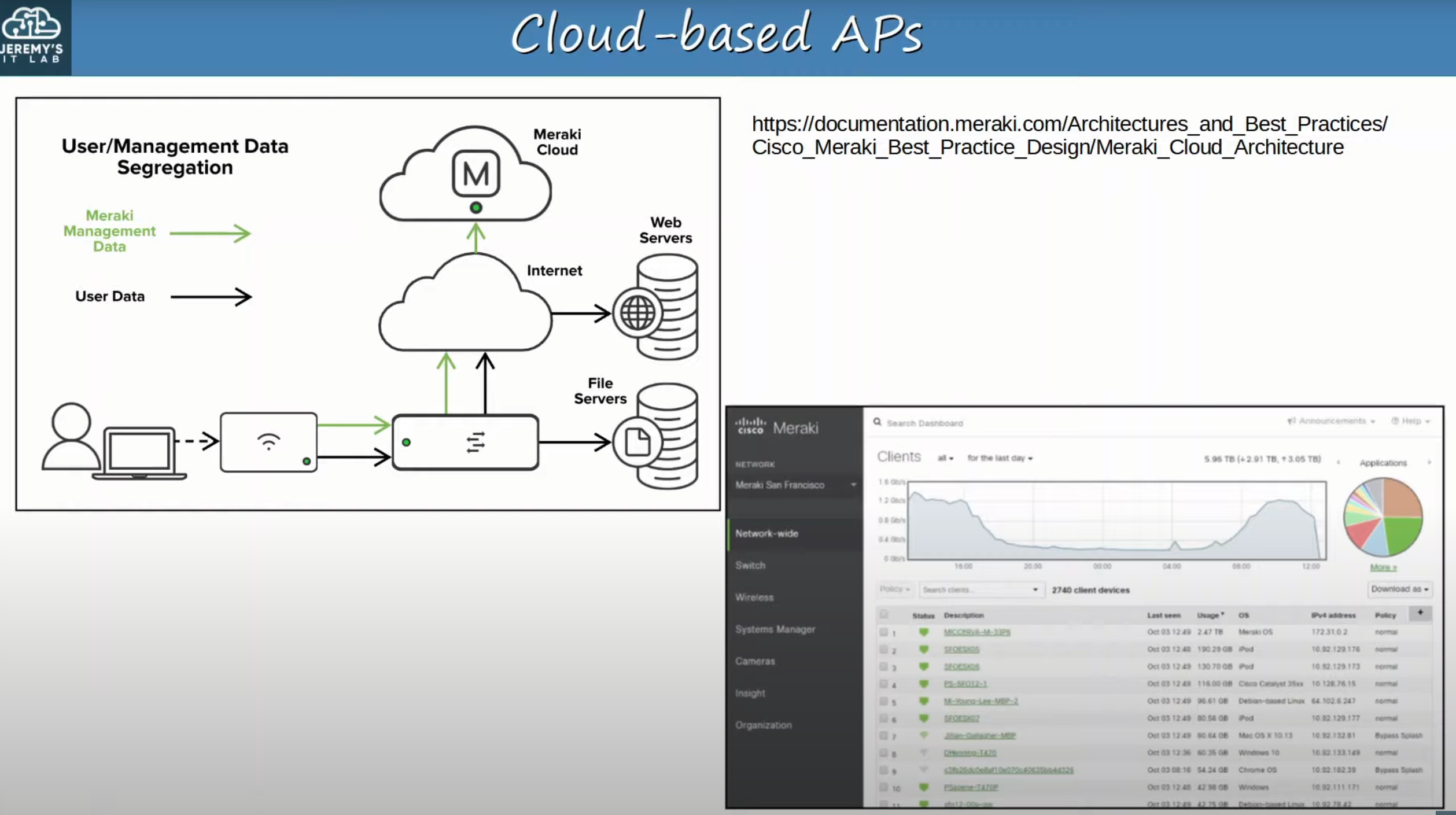Viewport: 1456px width, 815px height.
Task: Click the Cisco Meraki logo
Action: (776, 427)
